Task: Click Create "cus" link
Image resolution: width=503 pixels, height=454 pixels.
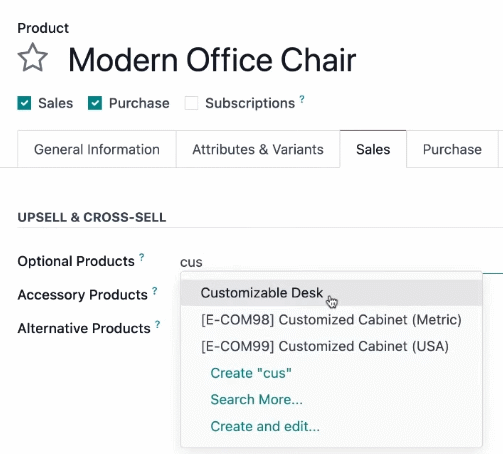Action: [251, 373]
